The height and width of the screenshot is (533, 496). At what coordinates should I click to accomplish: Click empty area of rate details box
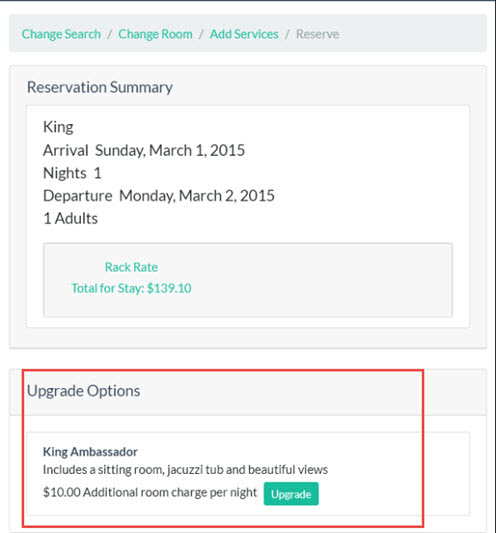click(x=323, y=280)
